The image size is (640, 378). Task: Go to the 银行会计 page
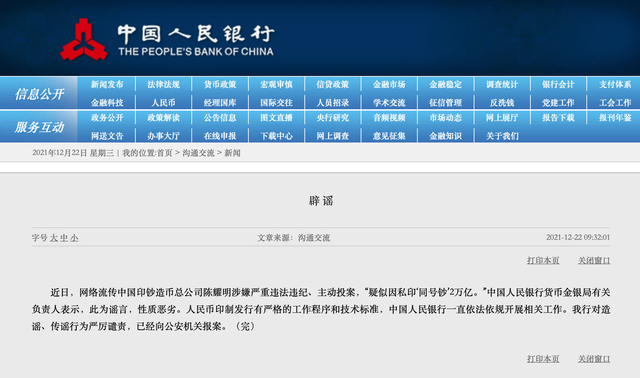(558, 84)
